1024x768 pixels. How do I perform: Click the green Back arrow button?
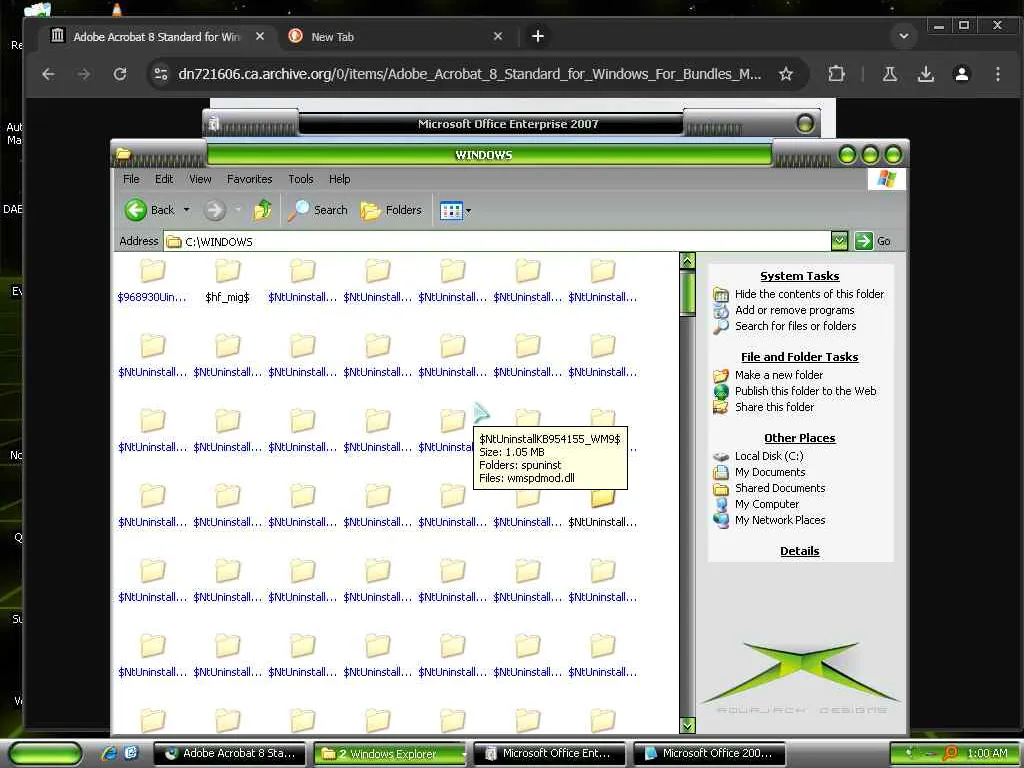[136, 210]
